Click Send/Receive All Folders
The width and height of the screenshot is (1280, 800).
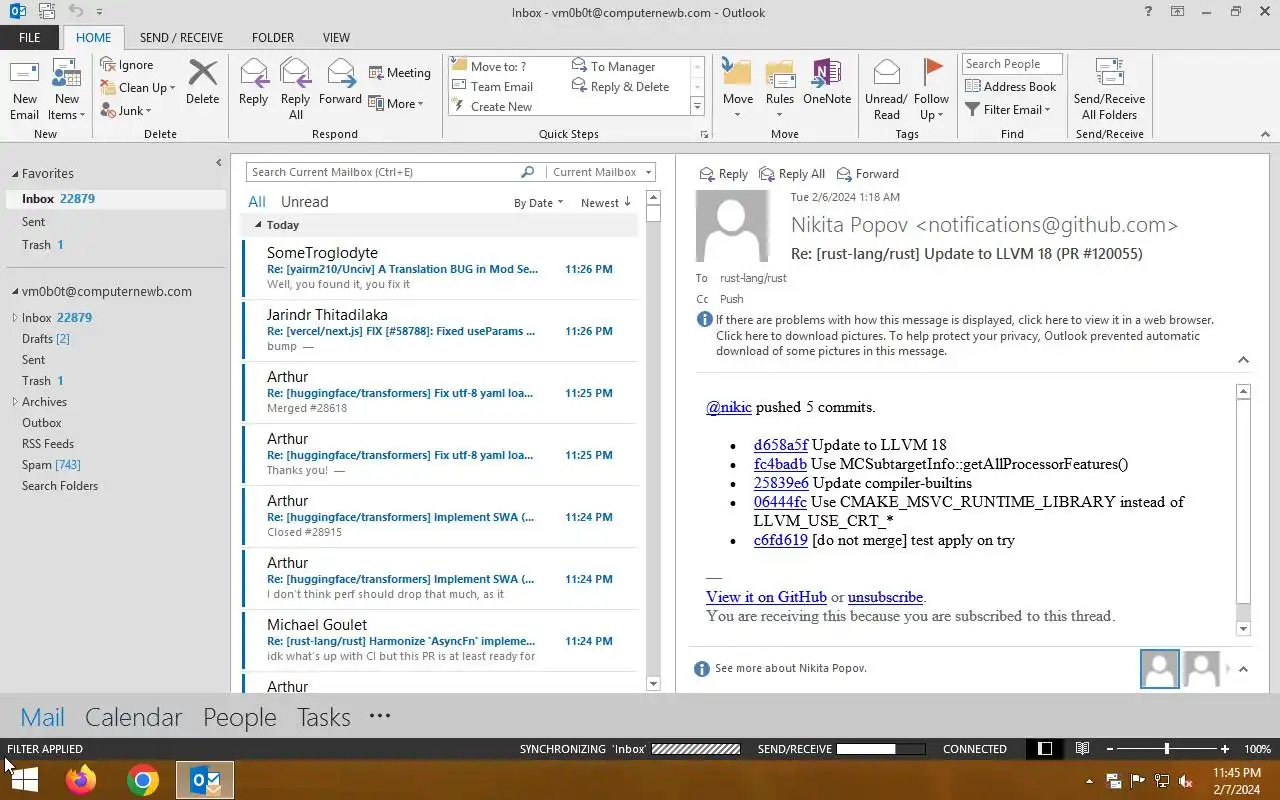[1109, 90]
